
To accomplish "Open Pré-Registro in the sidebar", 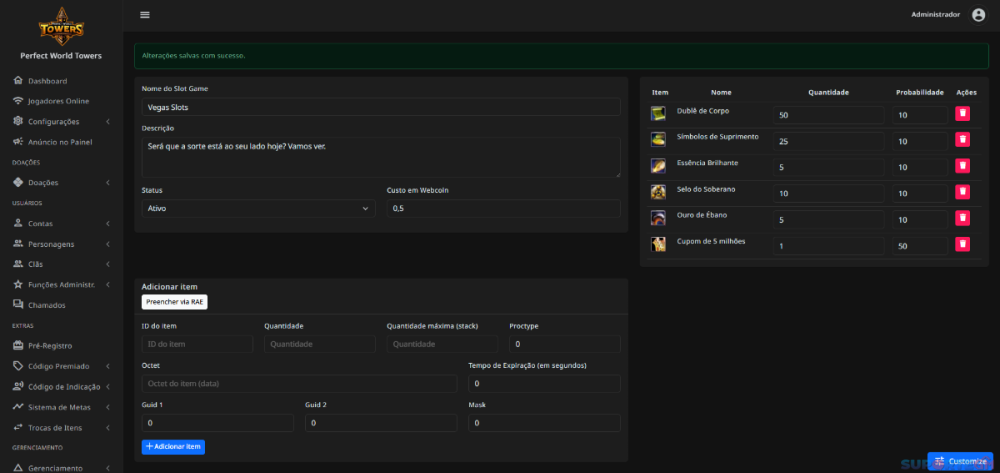I will tap(52, 346).
